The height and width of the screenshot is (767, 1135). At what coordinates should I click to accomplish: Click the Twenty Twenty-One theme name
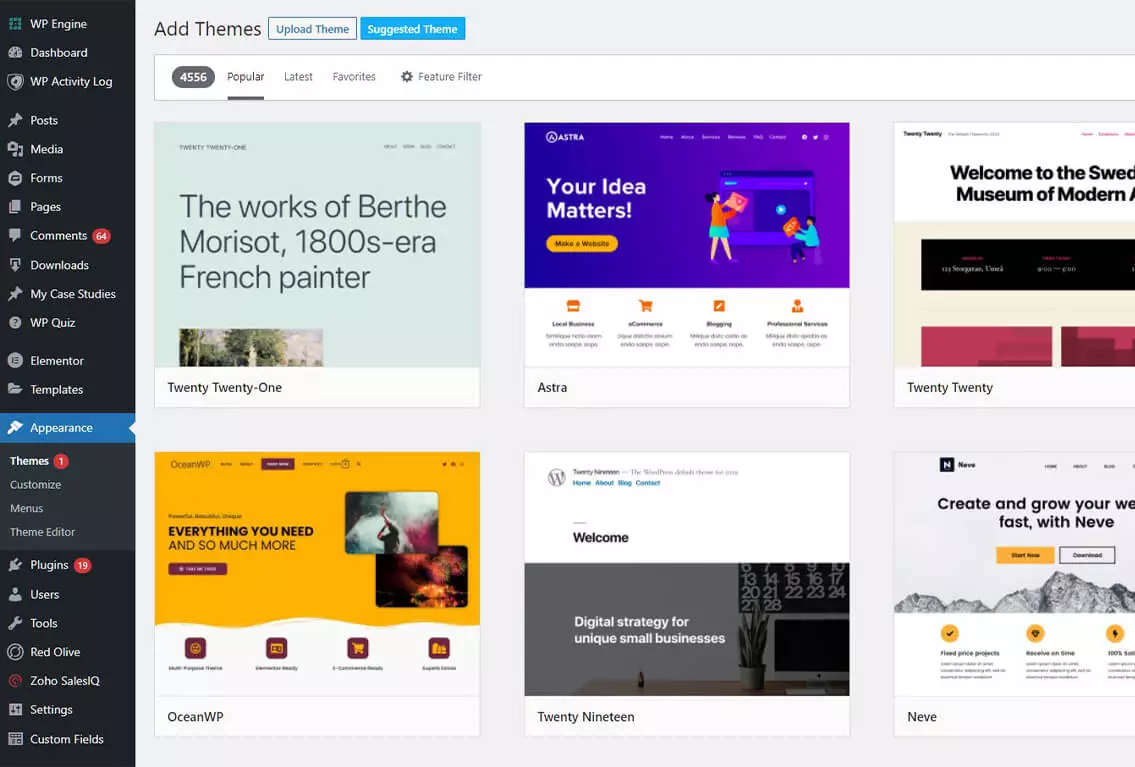coord(224,388)
